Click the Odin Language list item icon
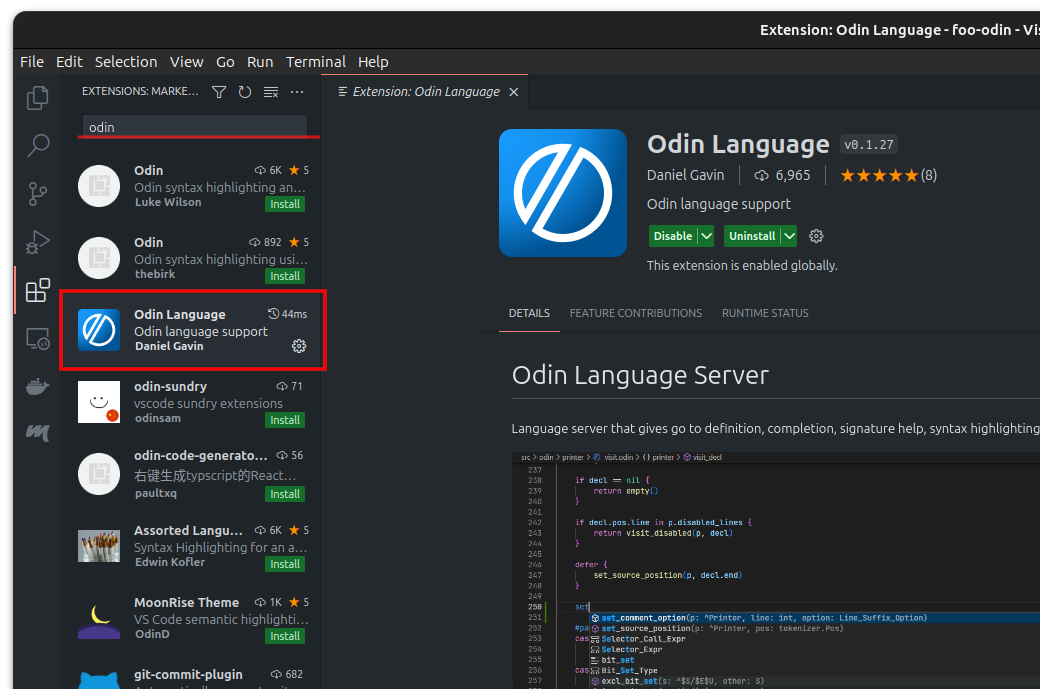 coord(99,330)
